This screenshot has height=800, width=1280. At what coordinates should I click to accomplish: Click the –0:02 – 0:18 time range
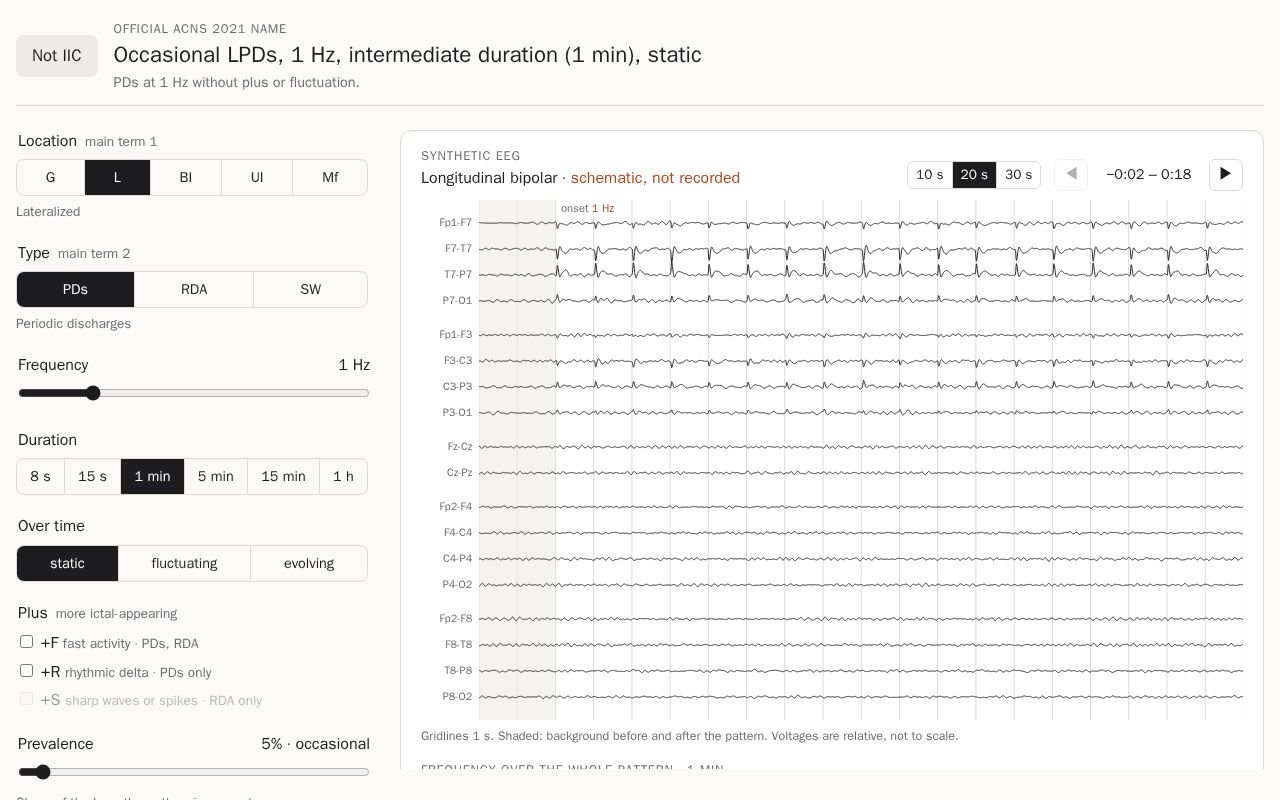[x=1149, y=174]
